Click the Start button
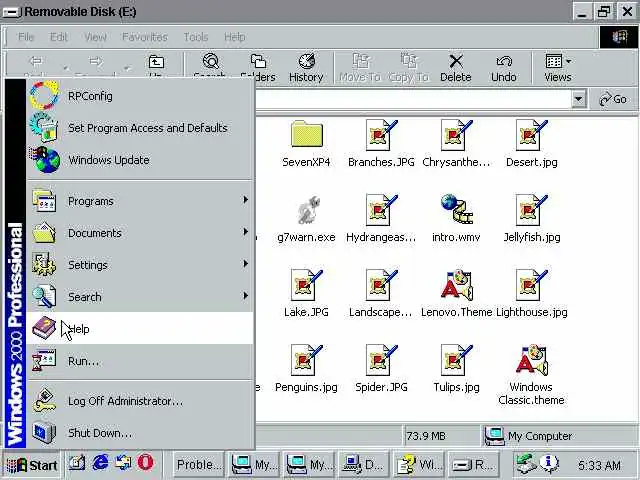This screenshot has height=480, width=640. pos(31,465)
